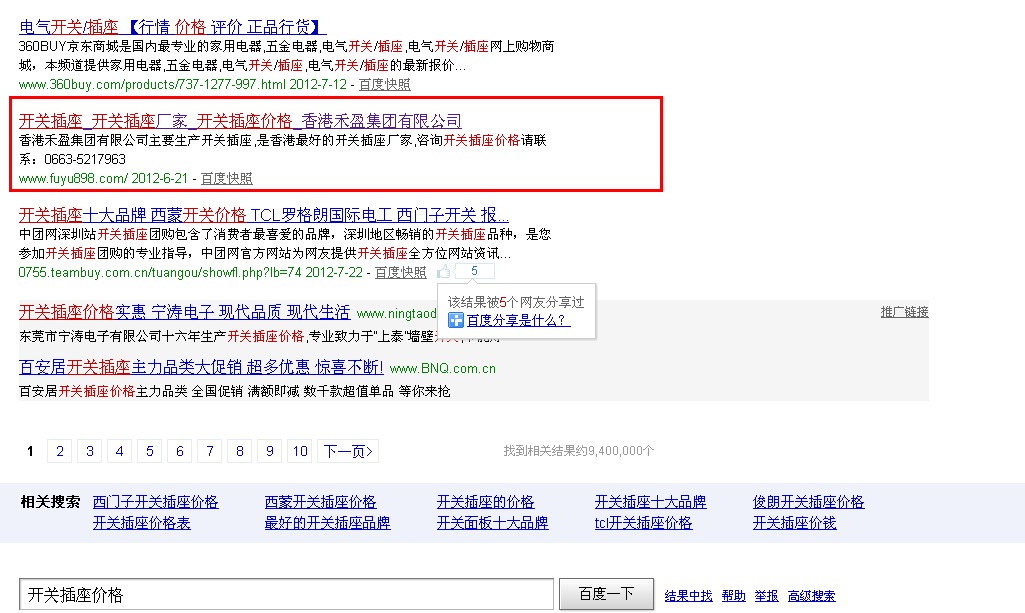1025x613 pixels.
Task: Search related term 最好的开关插座品牌
Action: click(x=328, y=523)
